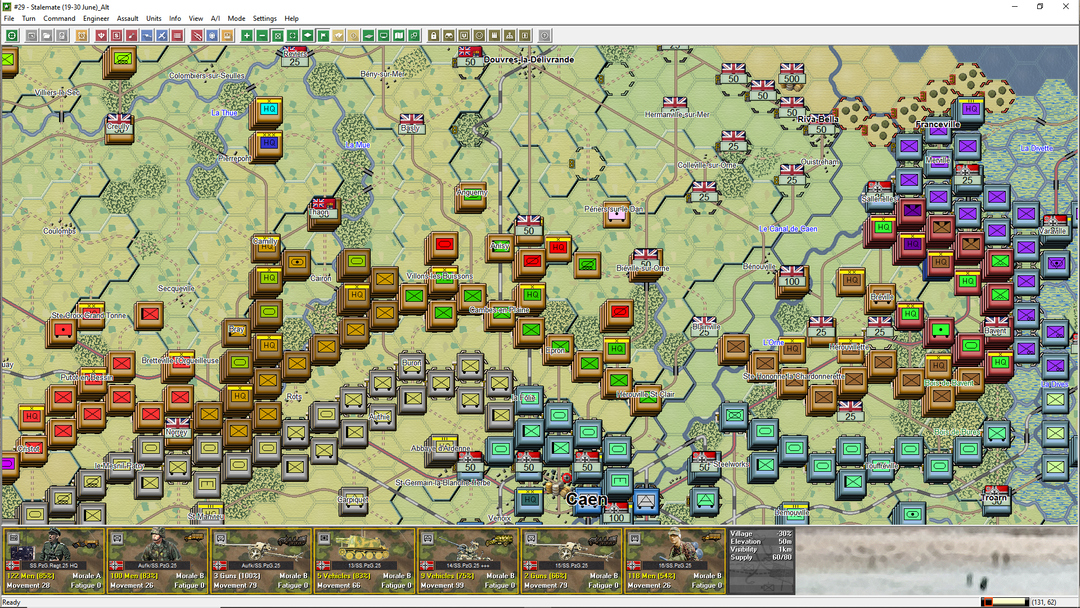Open the Engineer menu
The height and width of the screenshot is (608, 1080).
(x=96, y=19)
